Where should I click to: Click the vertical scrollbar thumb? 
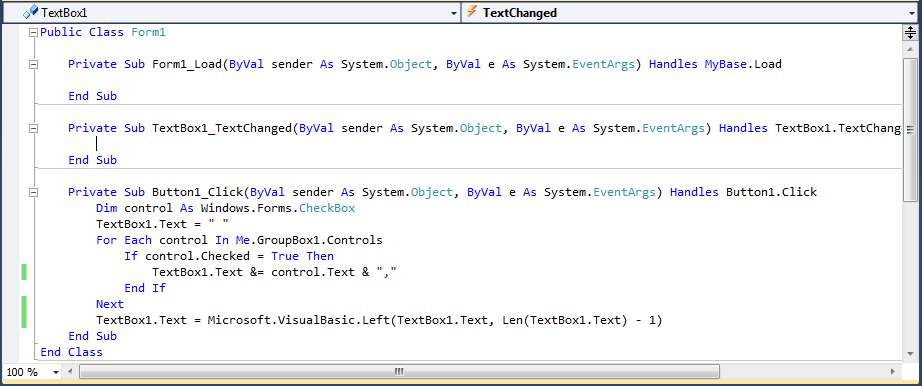pos(910,130)
